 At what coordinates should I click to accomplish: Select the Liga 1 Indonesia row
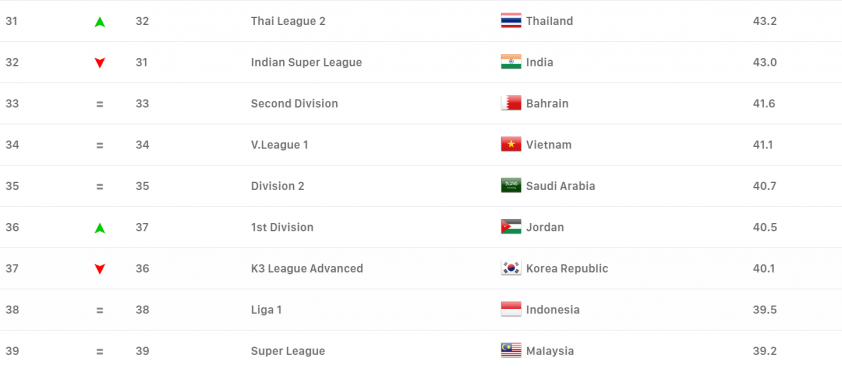[x=421, y=310]
